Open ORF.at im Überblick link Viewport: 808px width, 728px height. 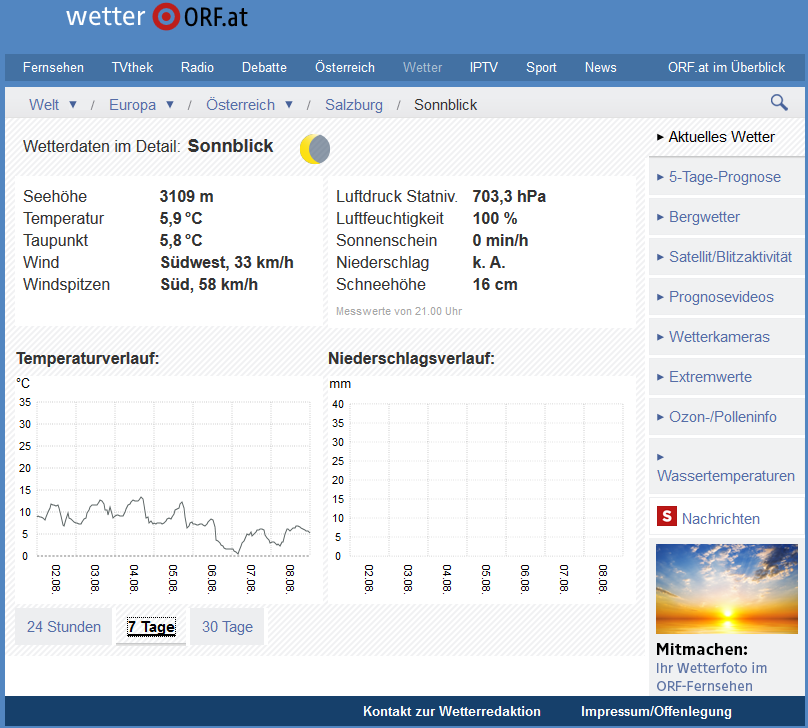point(726,68)
